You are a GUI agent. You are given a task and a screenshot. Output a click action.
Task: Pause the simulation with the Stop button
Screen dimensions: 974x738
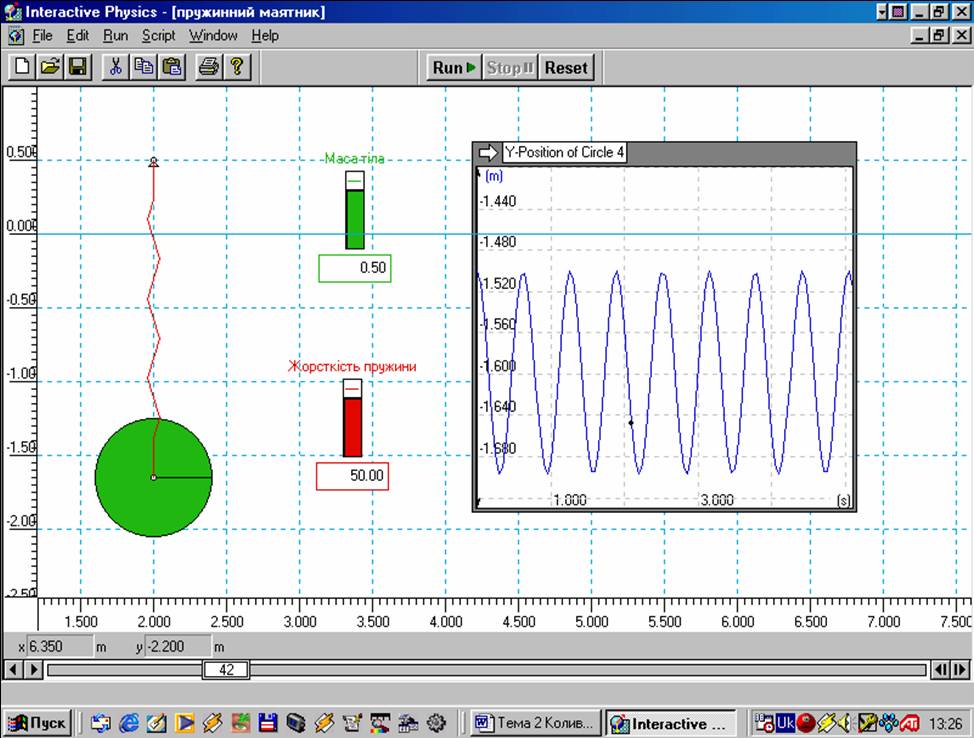[x=510, y=67]
